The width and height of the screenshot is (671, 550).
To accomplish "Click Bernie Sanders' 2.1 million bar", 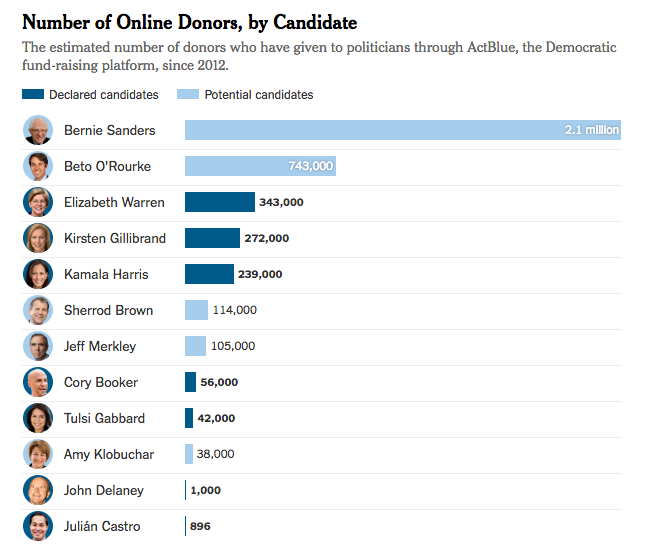I will click(x=402, y=130).
